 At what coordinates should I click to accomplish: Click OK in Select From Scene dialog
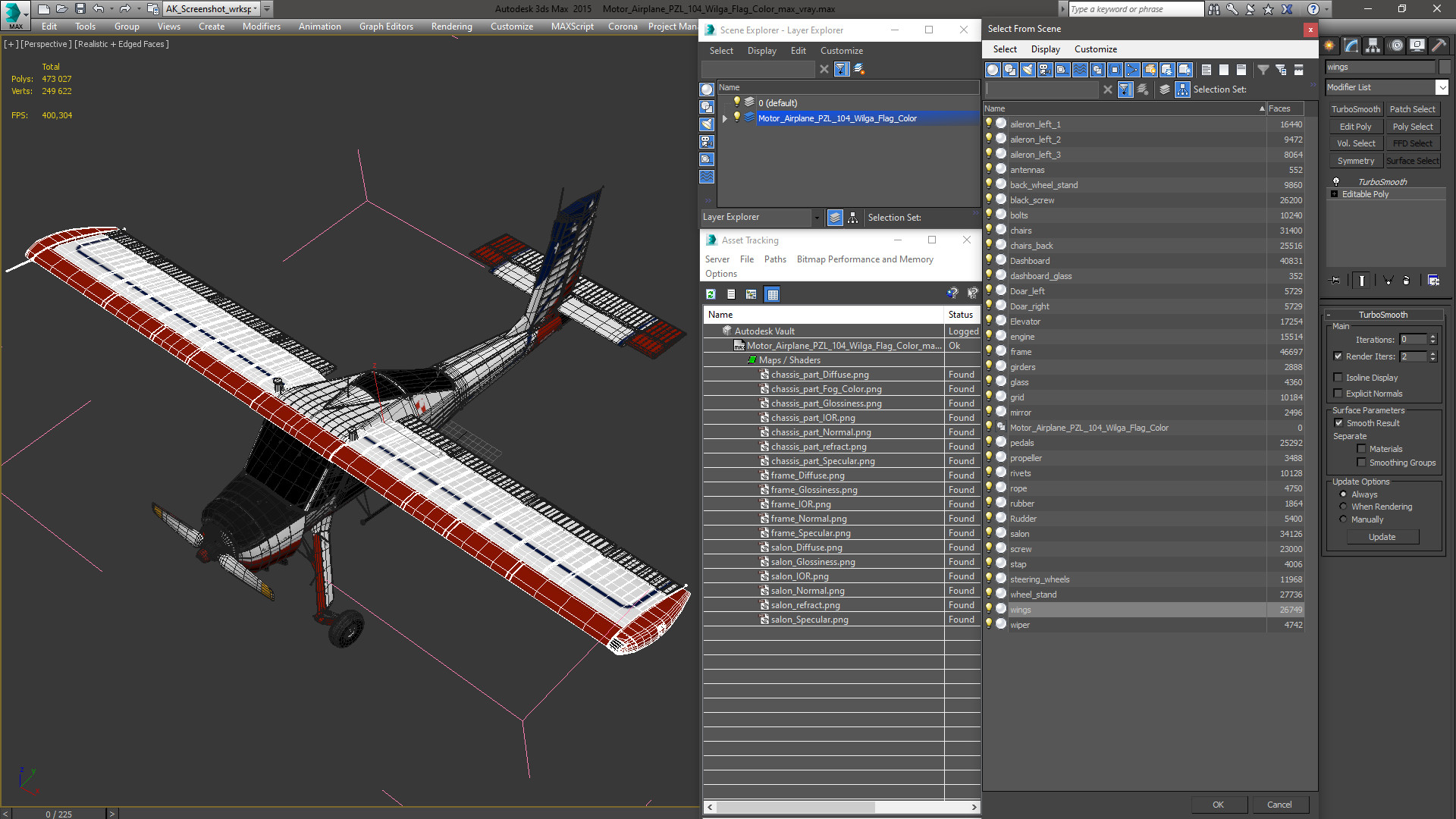click(x=1218, y=805)
